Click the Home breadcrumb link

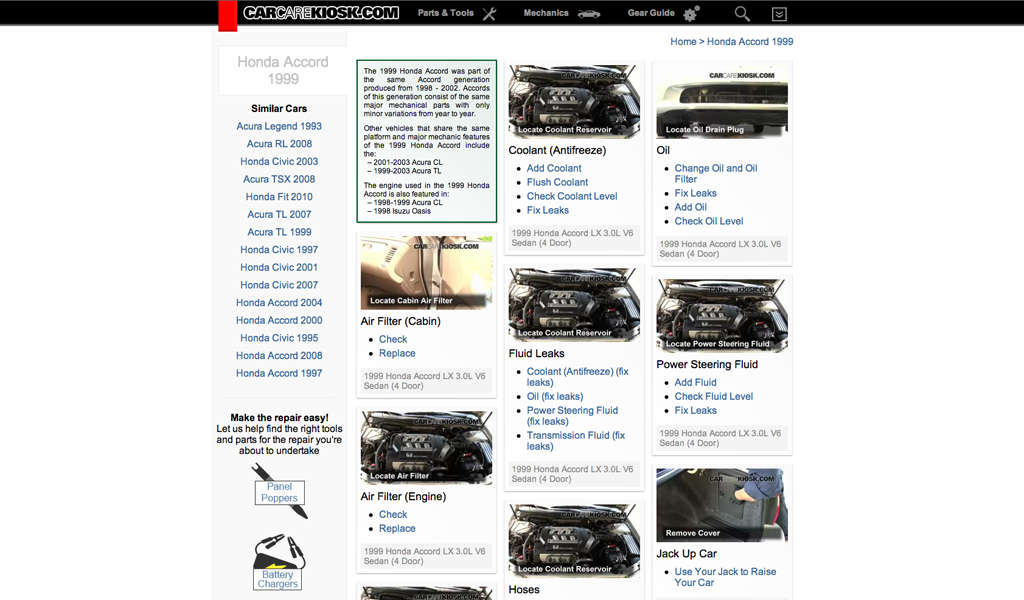(683, 41)
